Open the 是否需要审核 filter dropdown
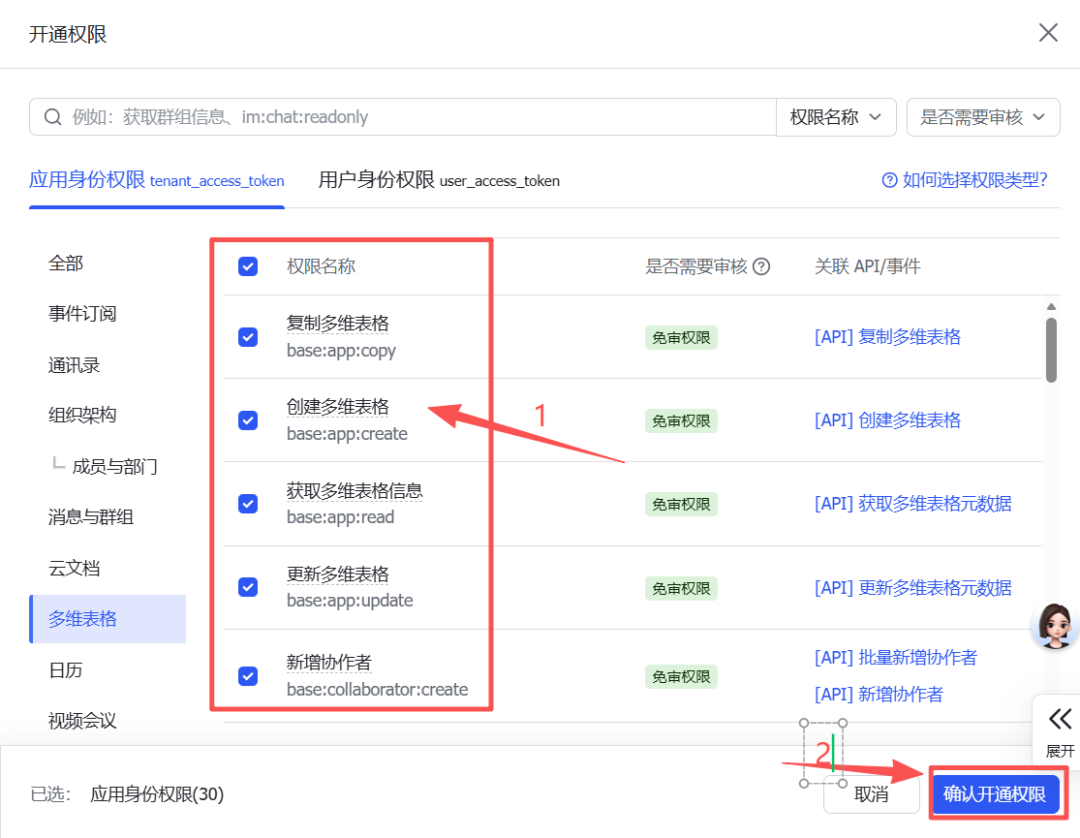The width and height of the screenshot is (1080, 838). 983,117
